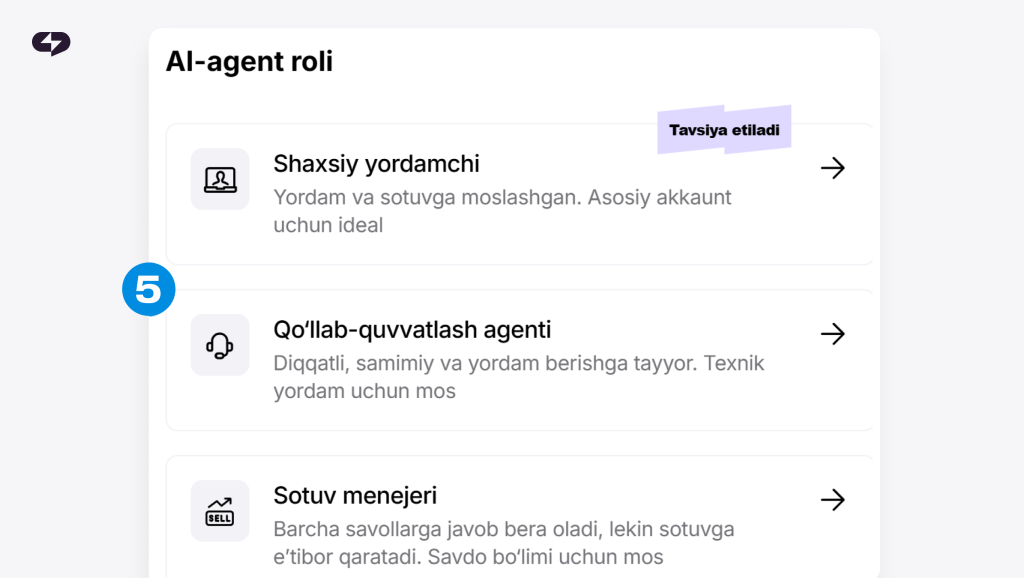1024x578 pixels.
Task: Open Qo'llab-quvvatlash agenti via its arrow
Action: tap(833, 334)
